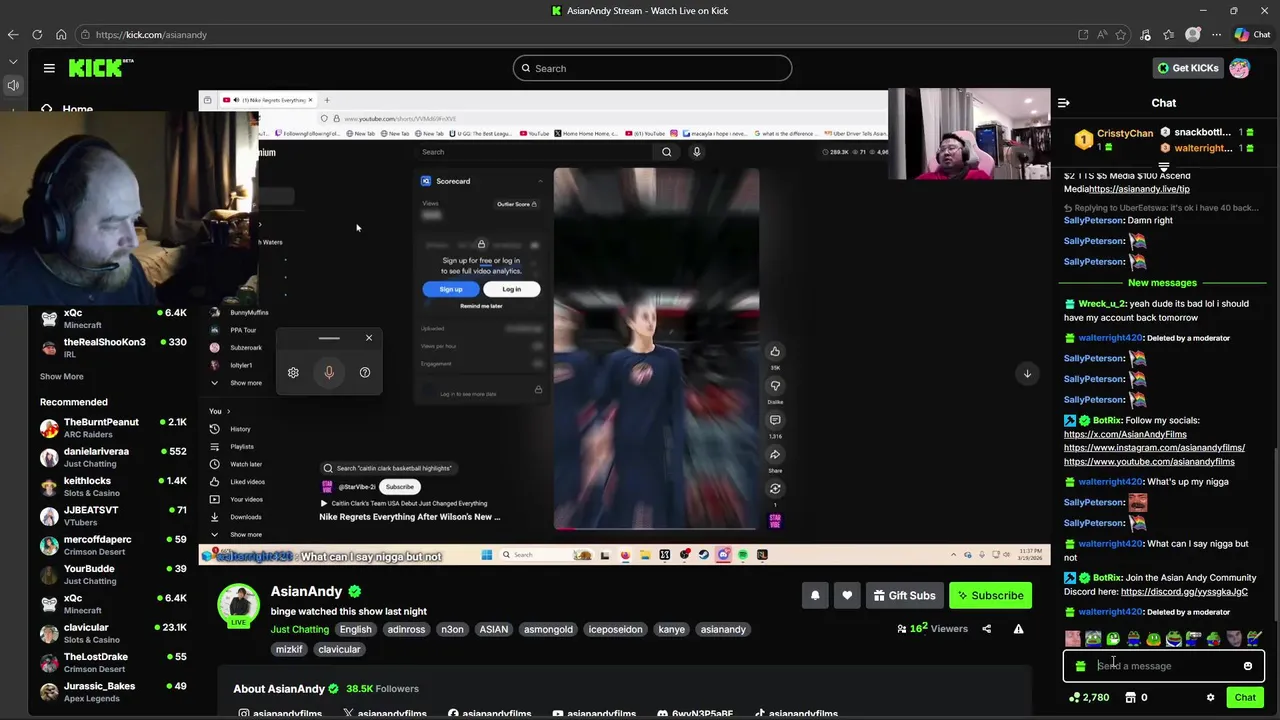The height and width of the screenshot is (720, 1280).
Task: Open YourBudde Just Chatting channel
Action: click(x=113, y=574)
